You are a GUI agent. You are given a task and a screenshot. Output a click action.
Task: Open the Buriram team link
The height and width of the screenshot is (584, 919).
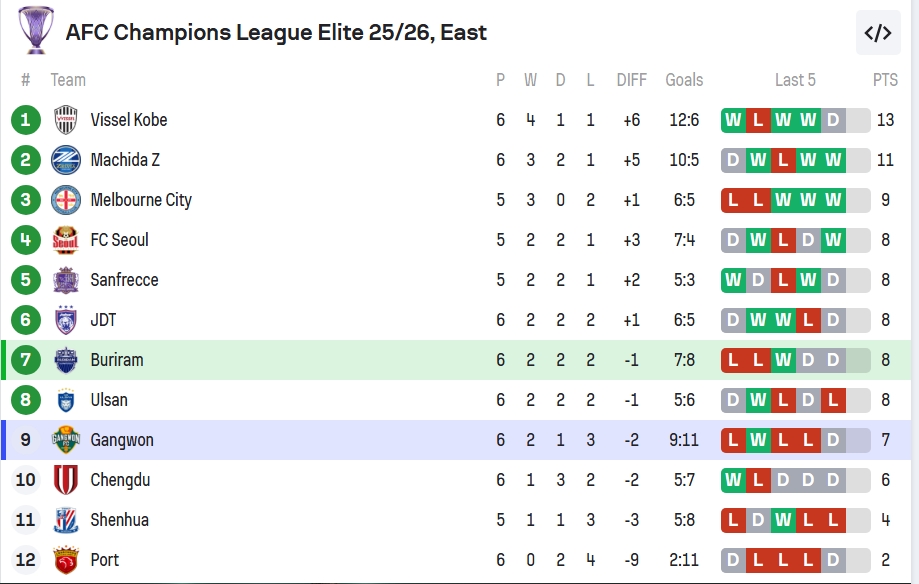pos(116,360)
